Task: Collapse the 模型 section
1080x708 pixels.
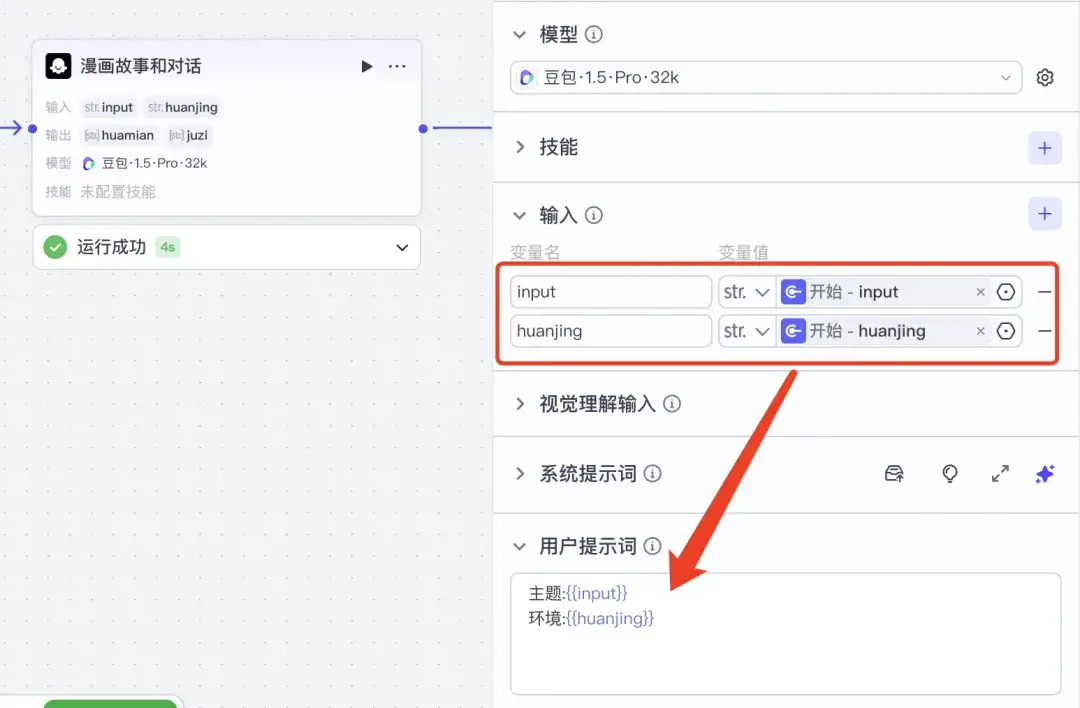Action: pos(519,34)
